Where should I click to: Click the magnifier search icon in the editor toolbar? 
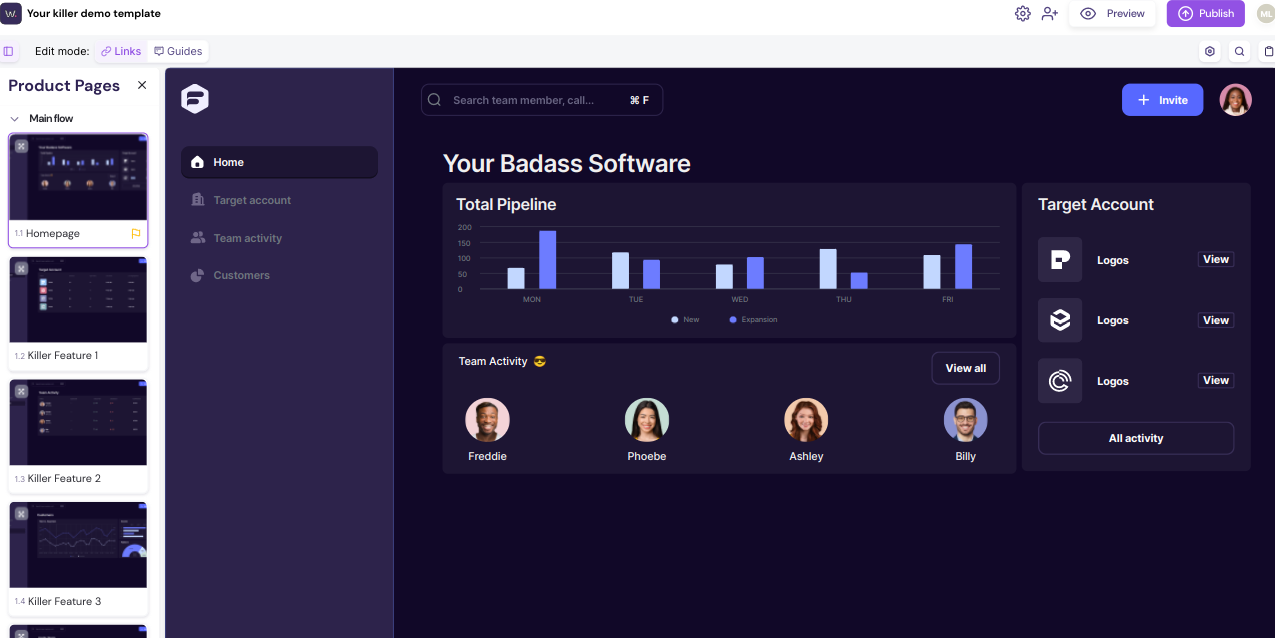pyautogui.click(x=1239, y=51)
